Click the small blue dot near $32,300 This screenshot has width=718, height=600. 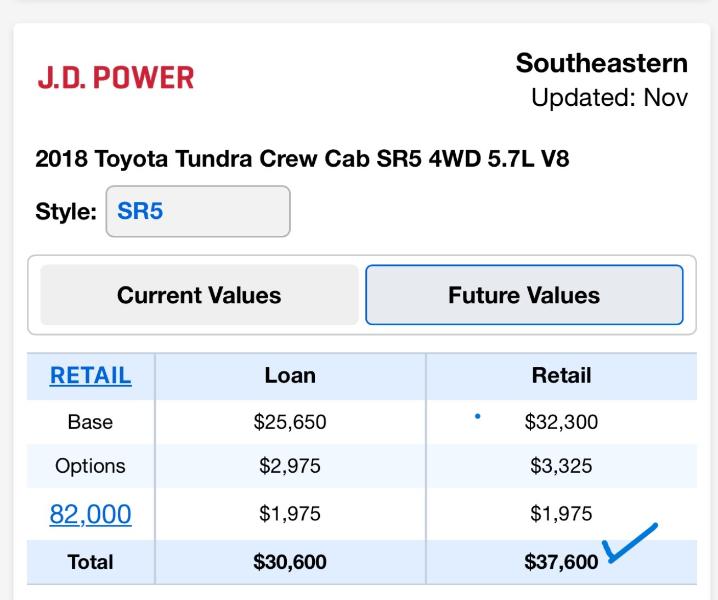(478, 415)
